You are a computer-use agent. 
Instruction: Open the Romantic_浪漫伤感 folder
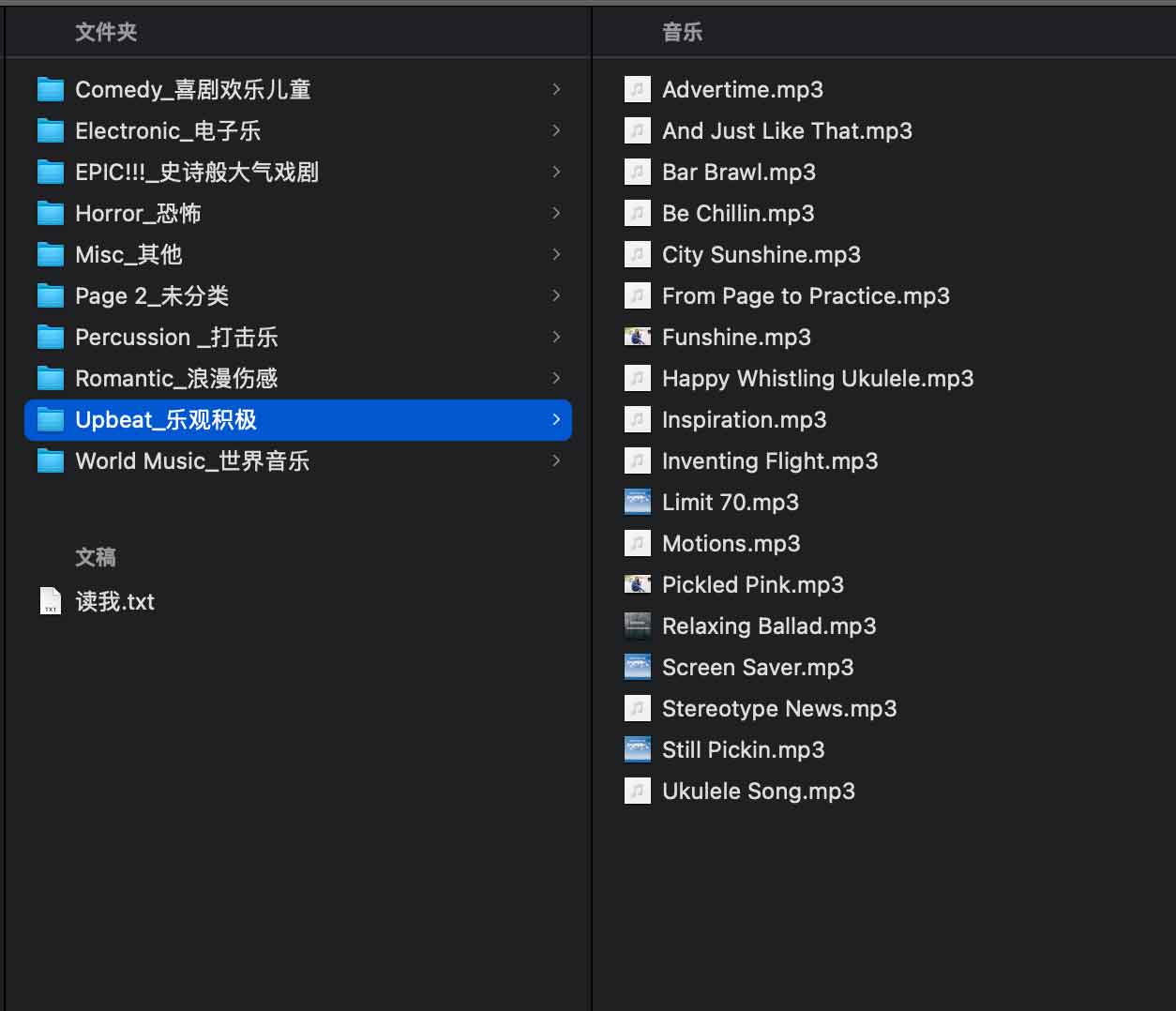pos(298,378)
